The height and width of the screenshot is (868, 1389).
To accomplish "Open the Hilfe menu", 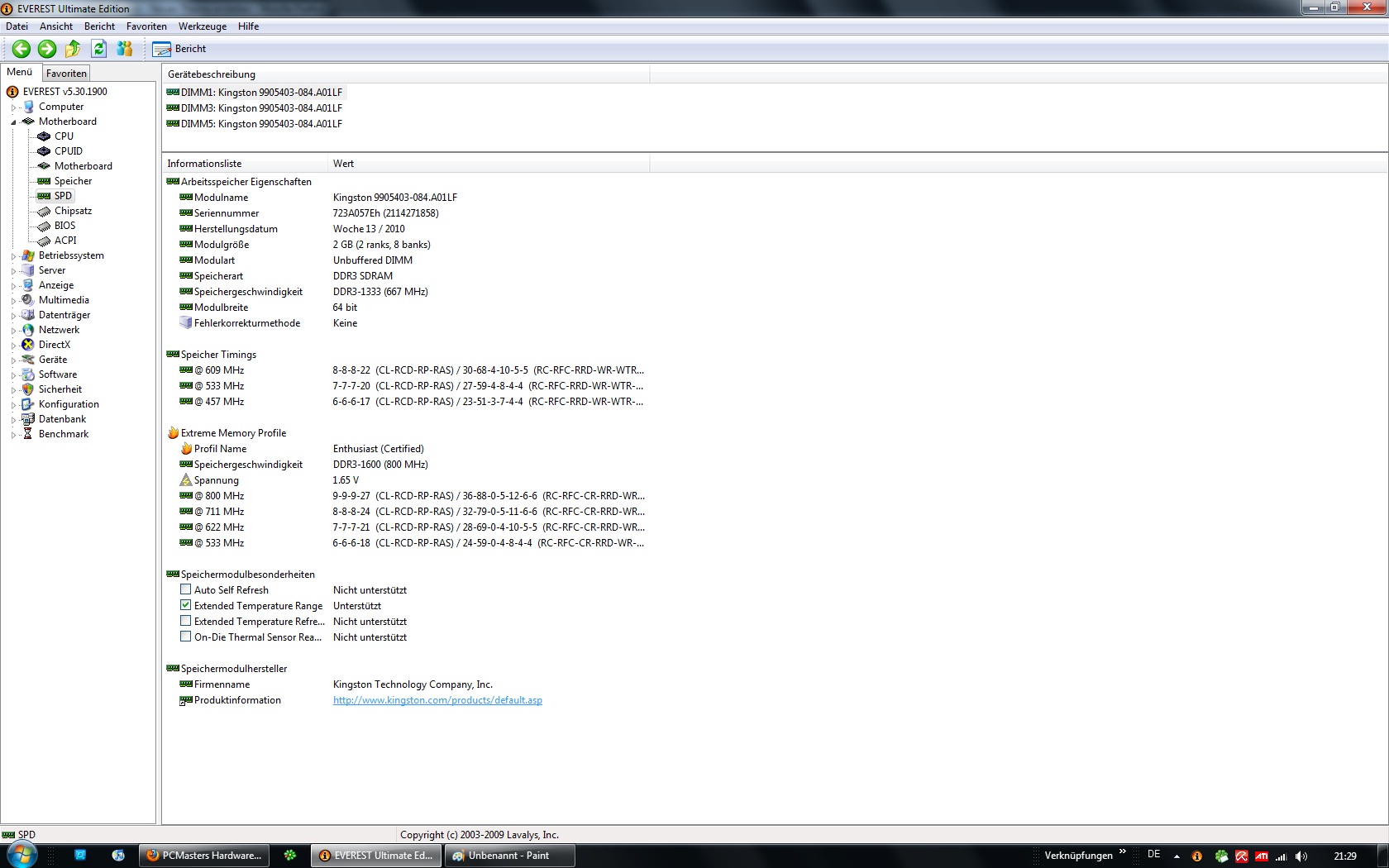I will click(x=248, y=26).
